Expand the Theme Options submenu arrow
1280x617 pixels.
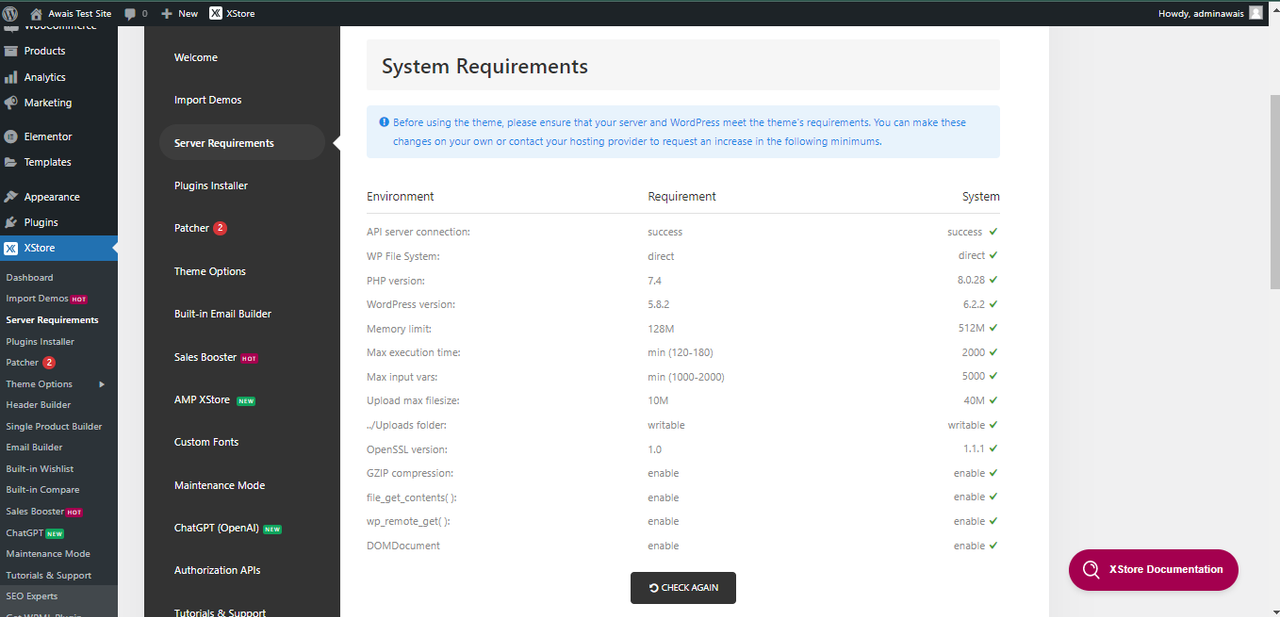point(102,384)
